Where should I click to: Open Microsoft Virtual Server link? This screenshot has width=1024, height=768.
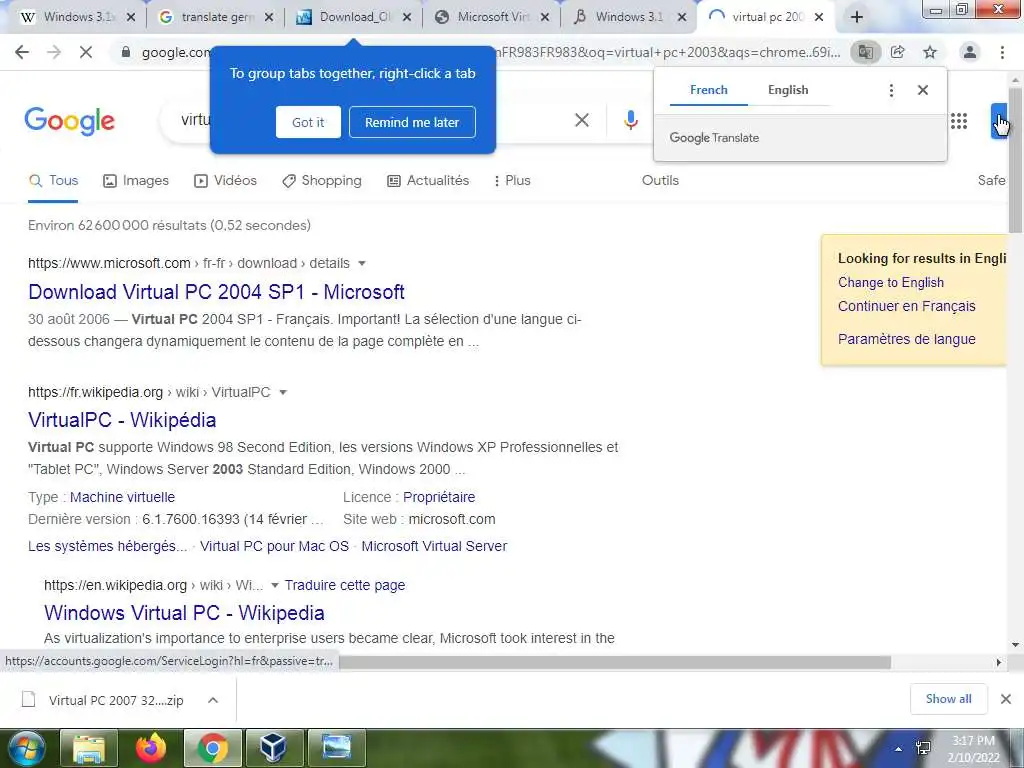pyautogui.click(x=434, y=546)
